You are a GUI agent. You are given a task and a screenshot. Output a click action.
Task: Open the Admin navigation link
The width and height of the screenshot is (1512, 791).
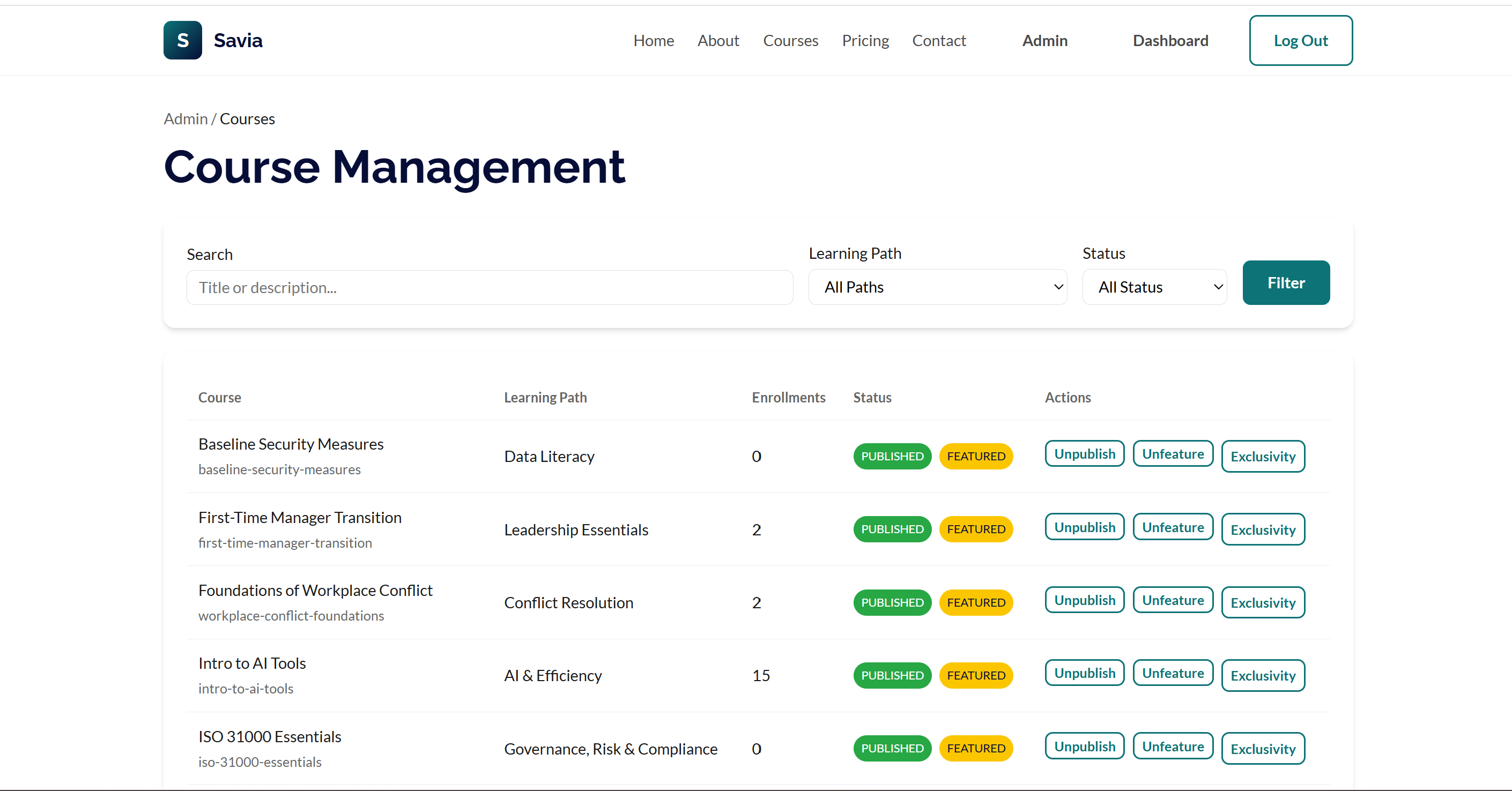click(x=1044, y=41)
